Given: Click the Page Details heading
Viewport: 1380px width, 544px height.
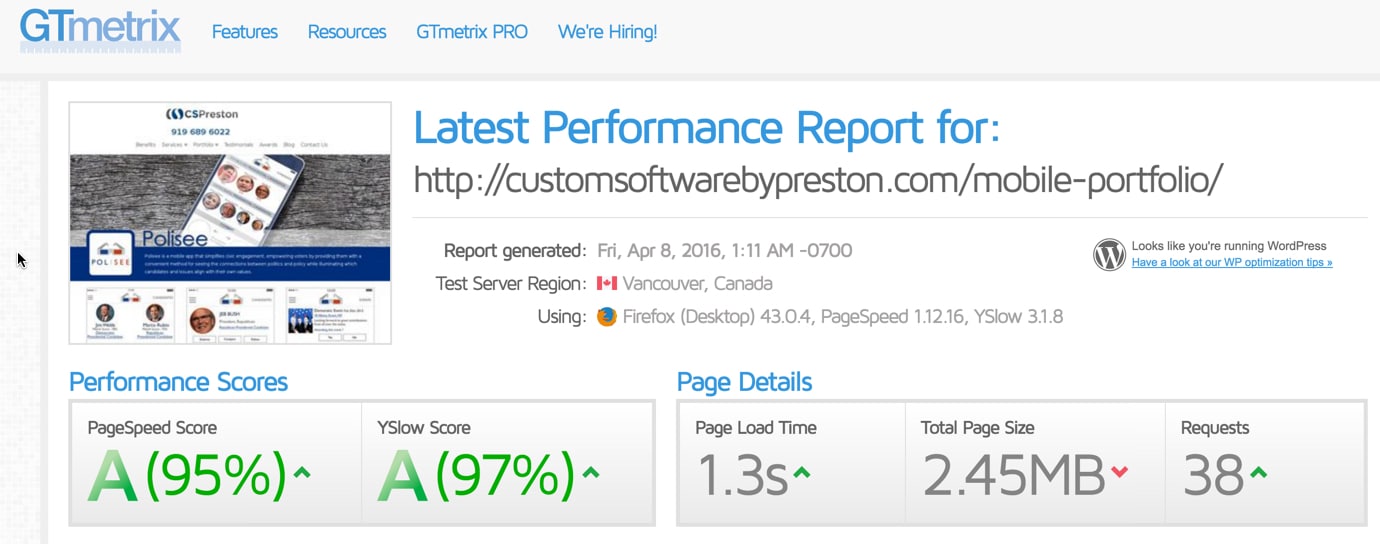Looking at the screenshot, I should pos(744,382).
